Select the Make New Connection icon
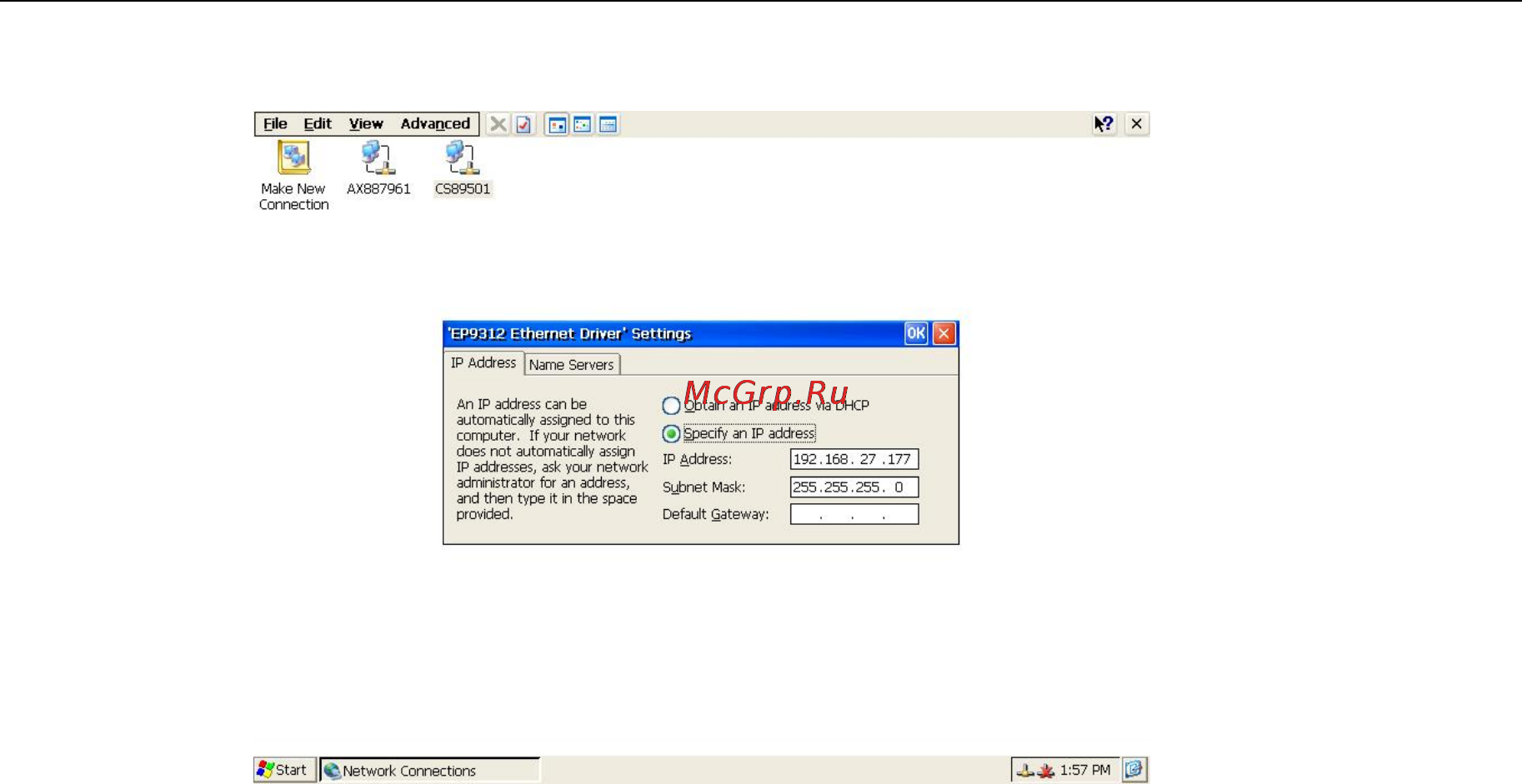Image resolution: width=1522 pixels, height=784 pixels. click(293, 176)
